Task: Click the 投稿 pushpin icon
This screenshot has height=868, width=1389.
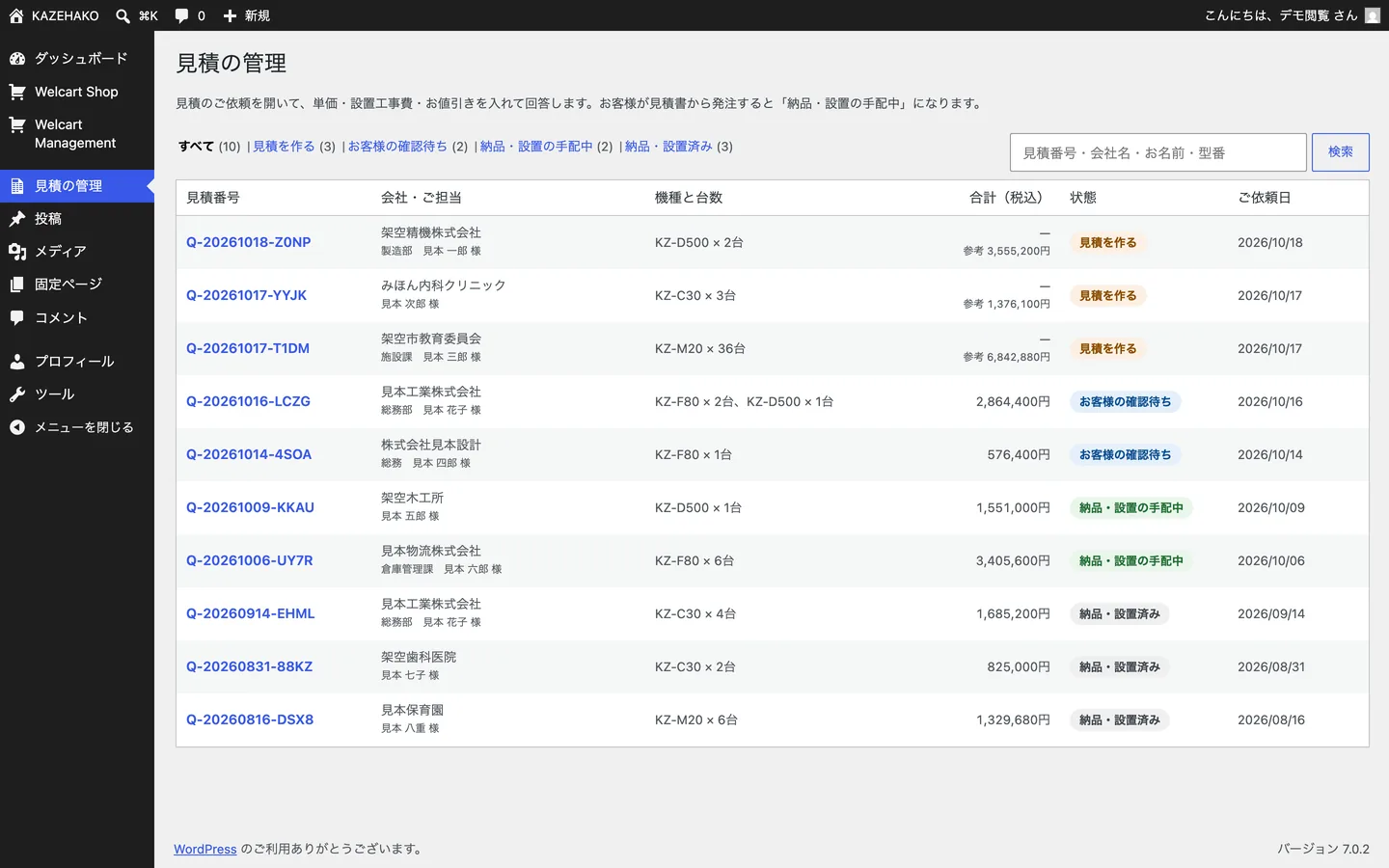Action: [x=17, y=219]
